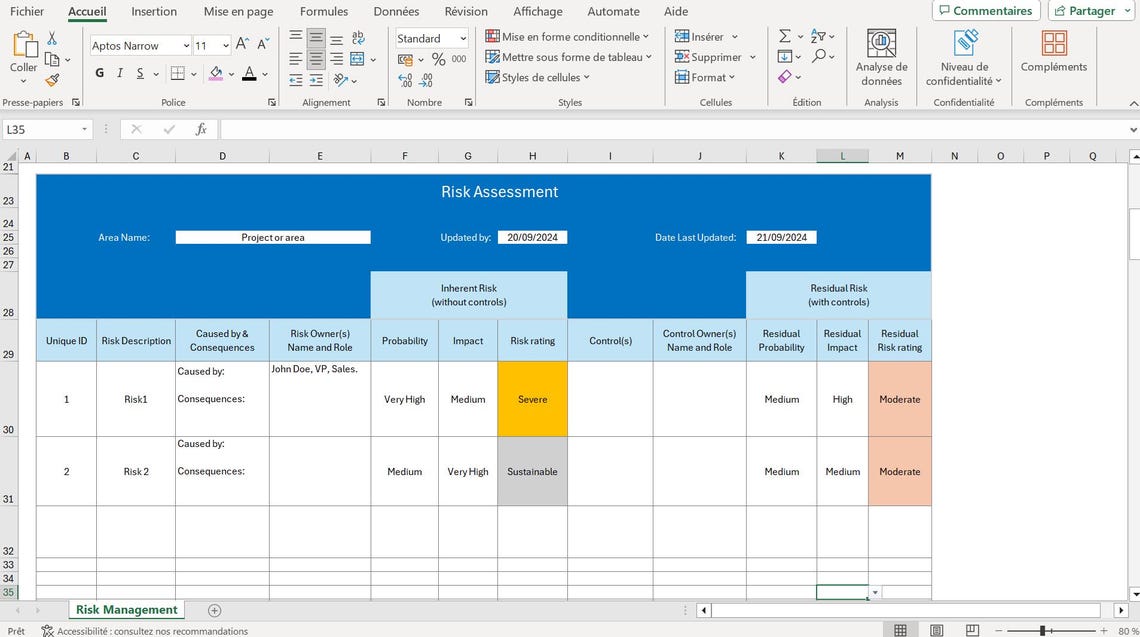Apply bold formatting with the G icon
Image resolution: width=1140 pixels, height=637 pixels.
pyautogui.click(x=98, y=73)
